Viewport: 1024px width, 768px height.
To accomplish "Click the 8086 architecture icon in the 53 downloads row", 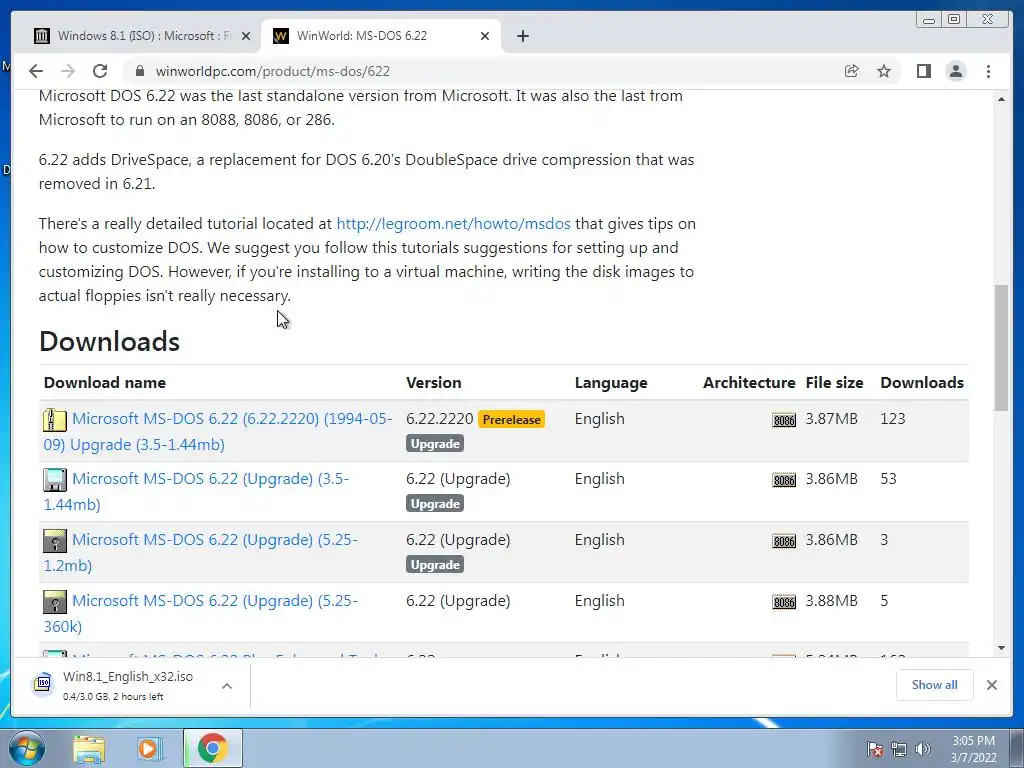I will (784, 480).
